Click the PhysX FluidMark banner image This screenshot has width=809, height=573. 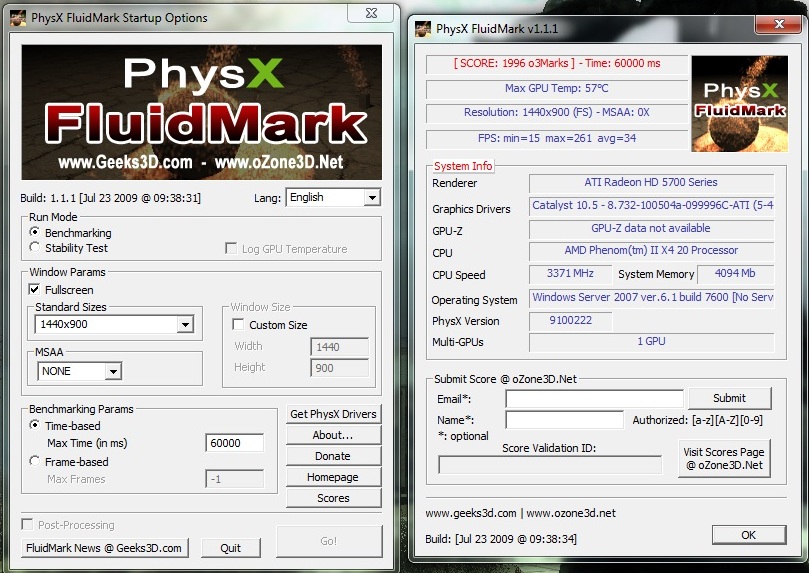click(200, 113)
